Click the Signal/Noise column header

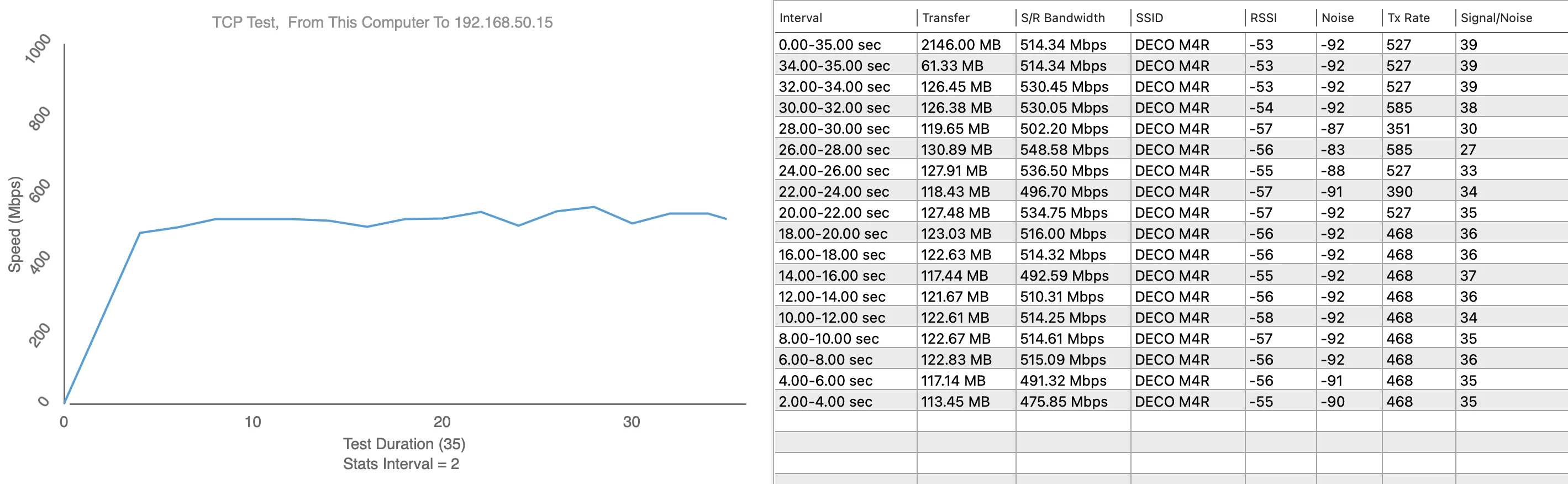(x=1496, y=18)
